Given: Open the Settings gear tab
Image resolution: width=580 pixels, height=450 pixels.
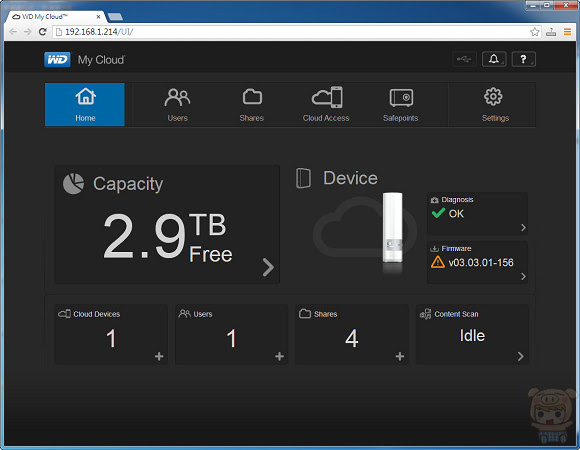Looking at the screenshot, I should pos(495,104).
